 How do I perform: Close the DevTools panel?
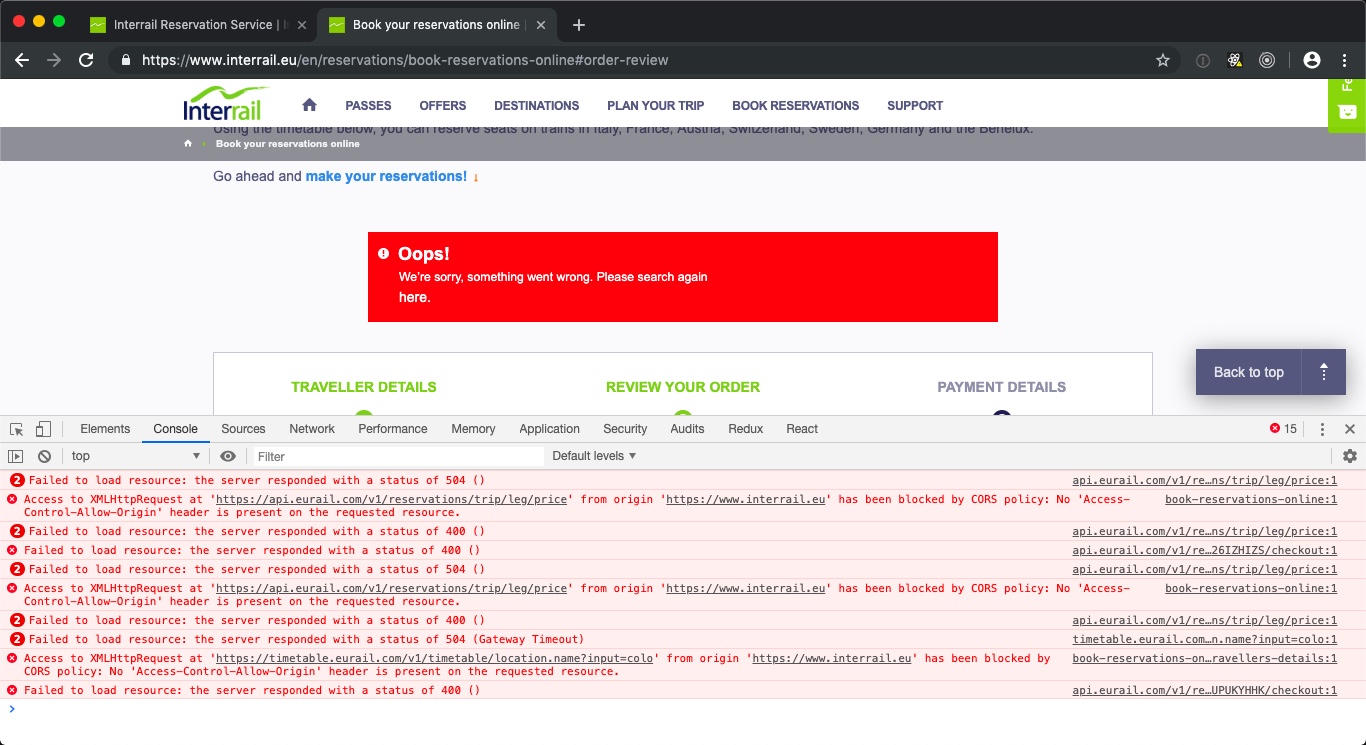coord(1350,429)
